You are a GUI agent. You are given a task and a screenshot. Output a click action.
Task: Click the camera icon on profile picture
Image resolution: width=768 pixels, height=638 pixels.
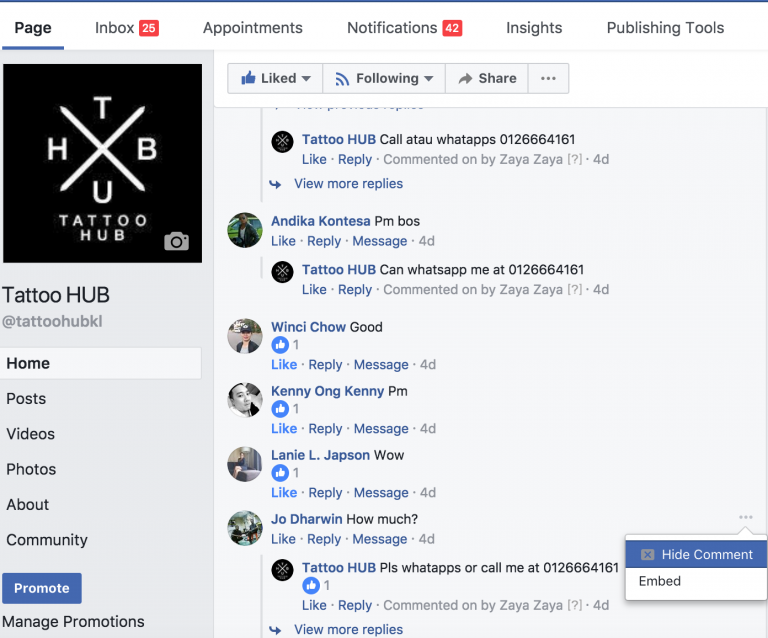176,241
